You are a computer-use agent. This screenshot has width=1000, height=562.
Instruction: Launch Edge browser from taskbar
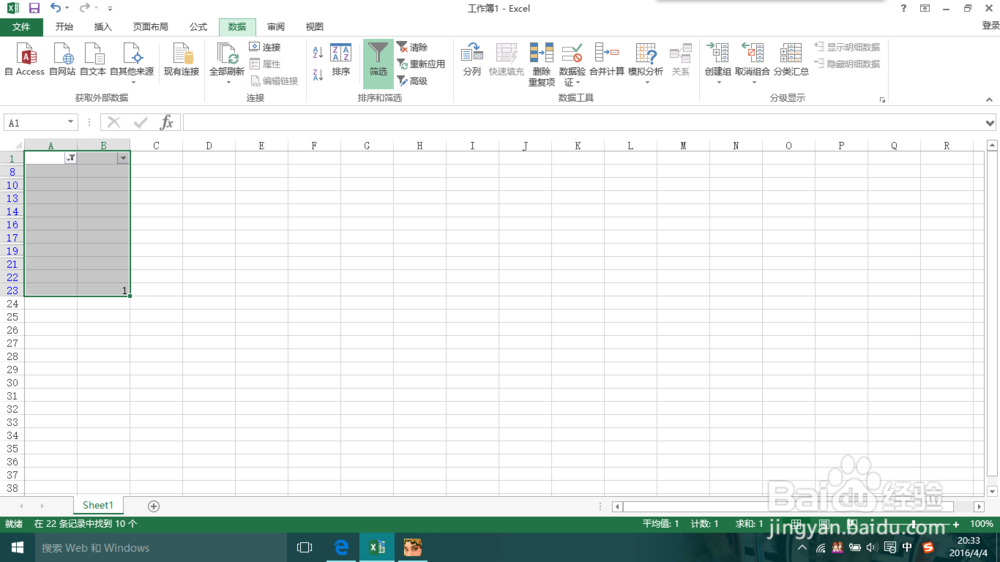coord(341,547)
